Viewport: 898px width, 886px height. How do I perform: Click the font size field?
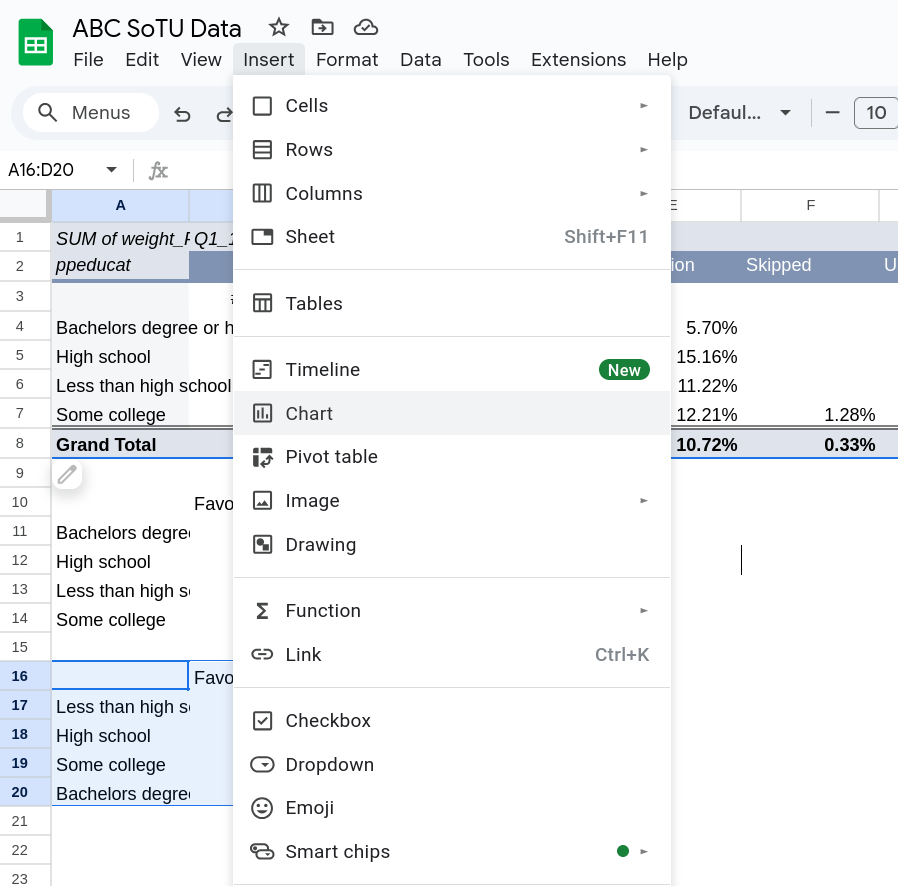coord(876,113)
